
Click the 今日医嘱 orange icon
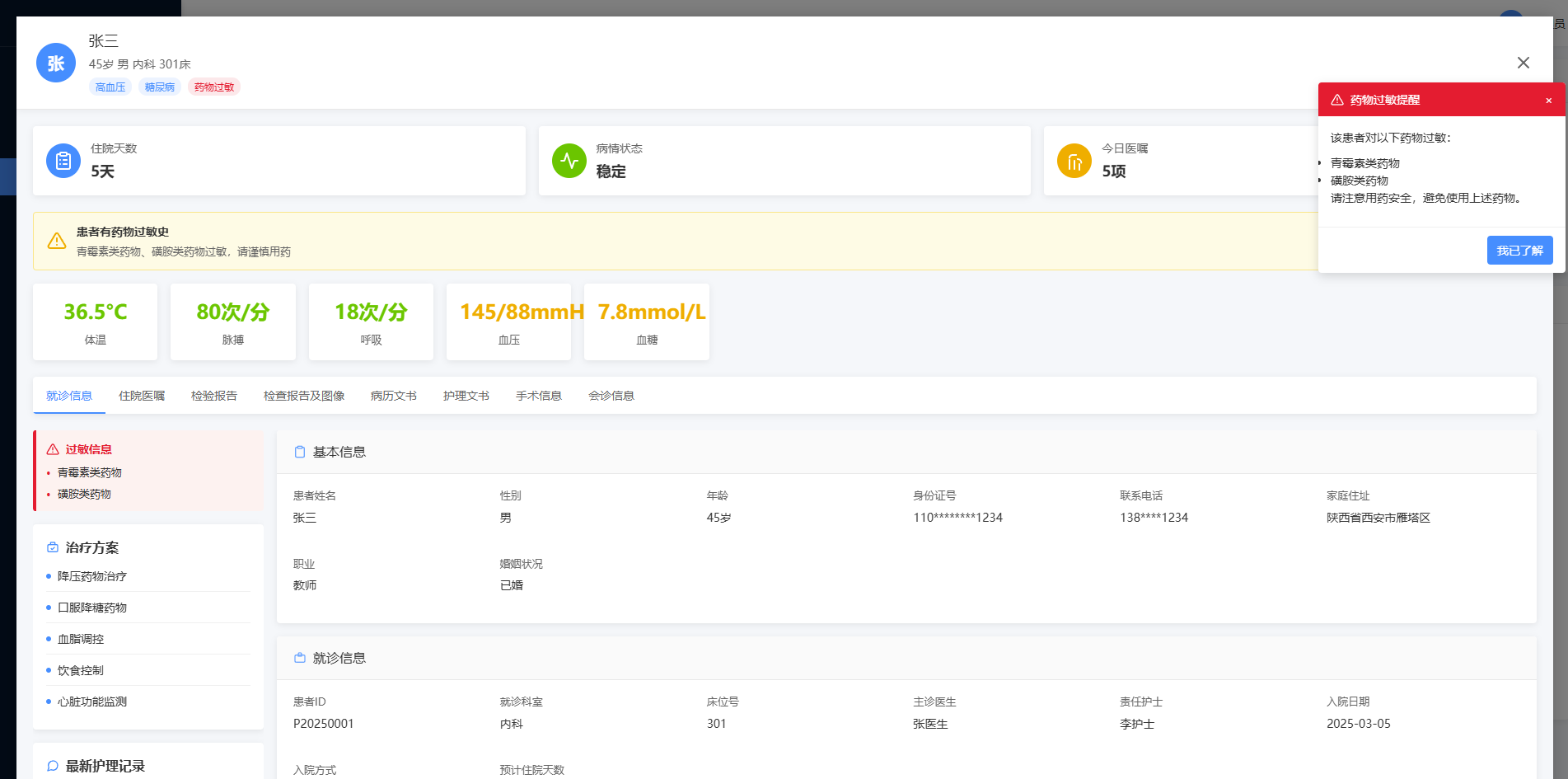tap(1074, 161)
